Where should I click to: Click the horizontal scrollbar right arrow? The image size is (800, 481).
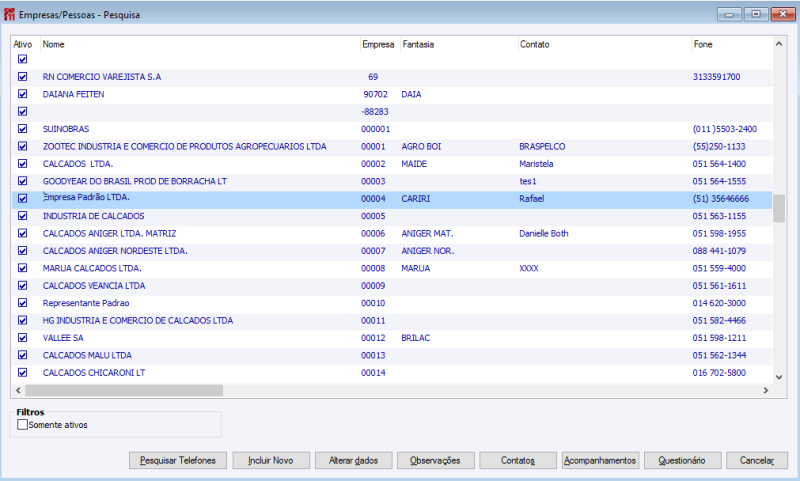766,390
